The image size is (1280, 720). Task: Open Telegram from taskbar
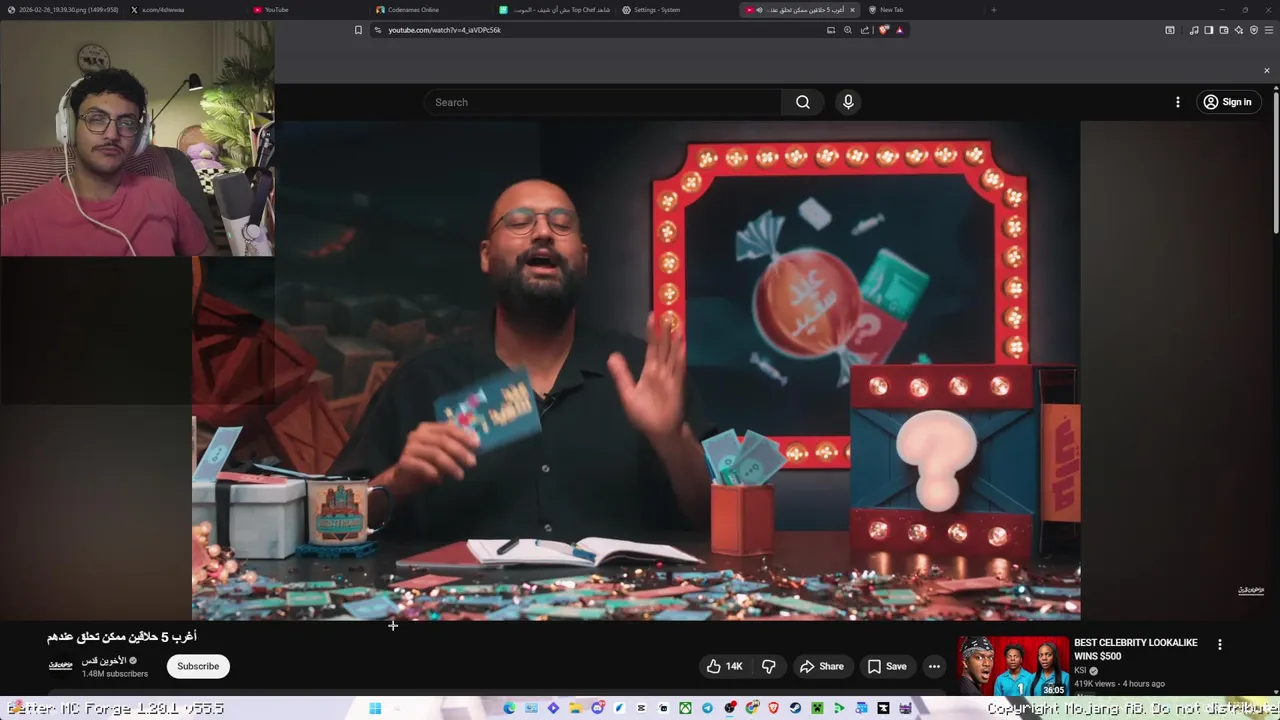coord(708,709)
